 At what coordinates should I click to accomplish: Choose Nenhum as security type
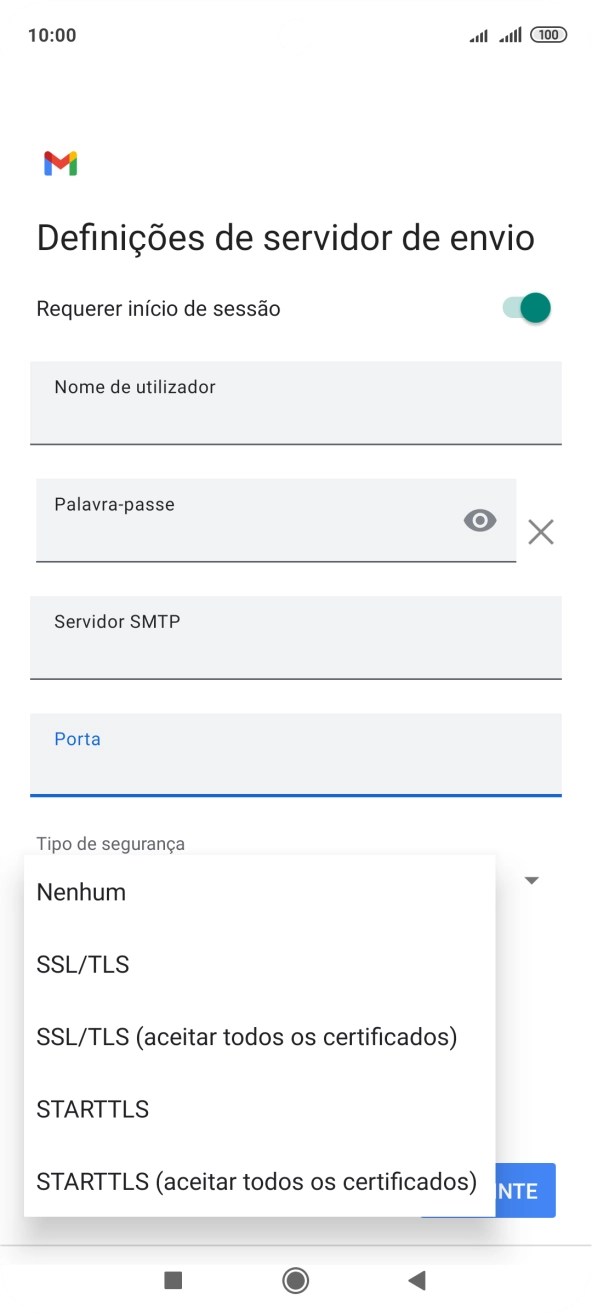(x=80, y=891)
